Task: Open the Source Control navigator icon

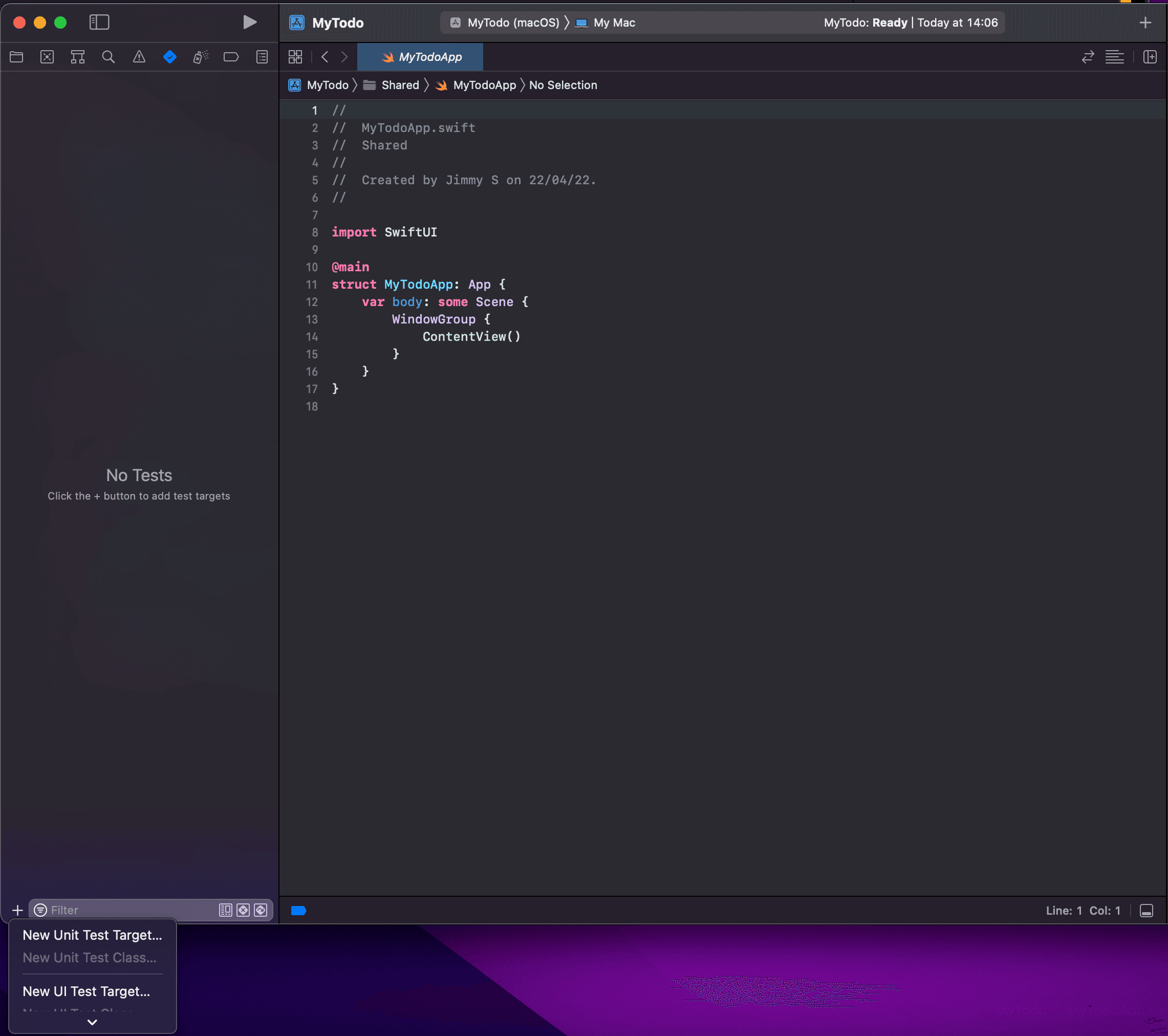Action: coord(47,57)
